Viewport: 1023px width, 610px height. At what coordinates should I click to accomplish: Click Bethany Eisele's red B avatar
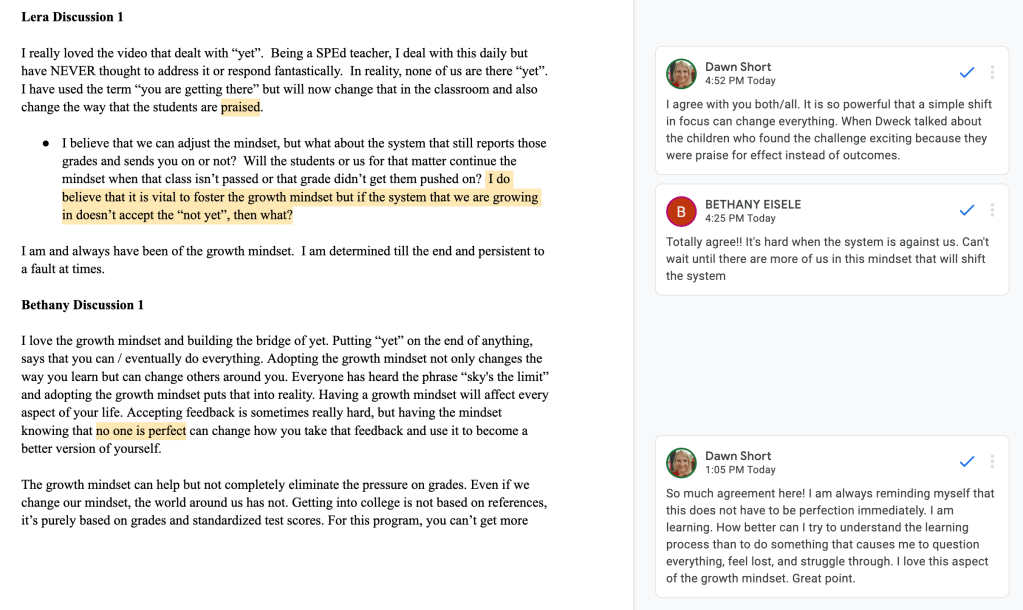(x=682, y=211)
